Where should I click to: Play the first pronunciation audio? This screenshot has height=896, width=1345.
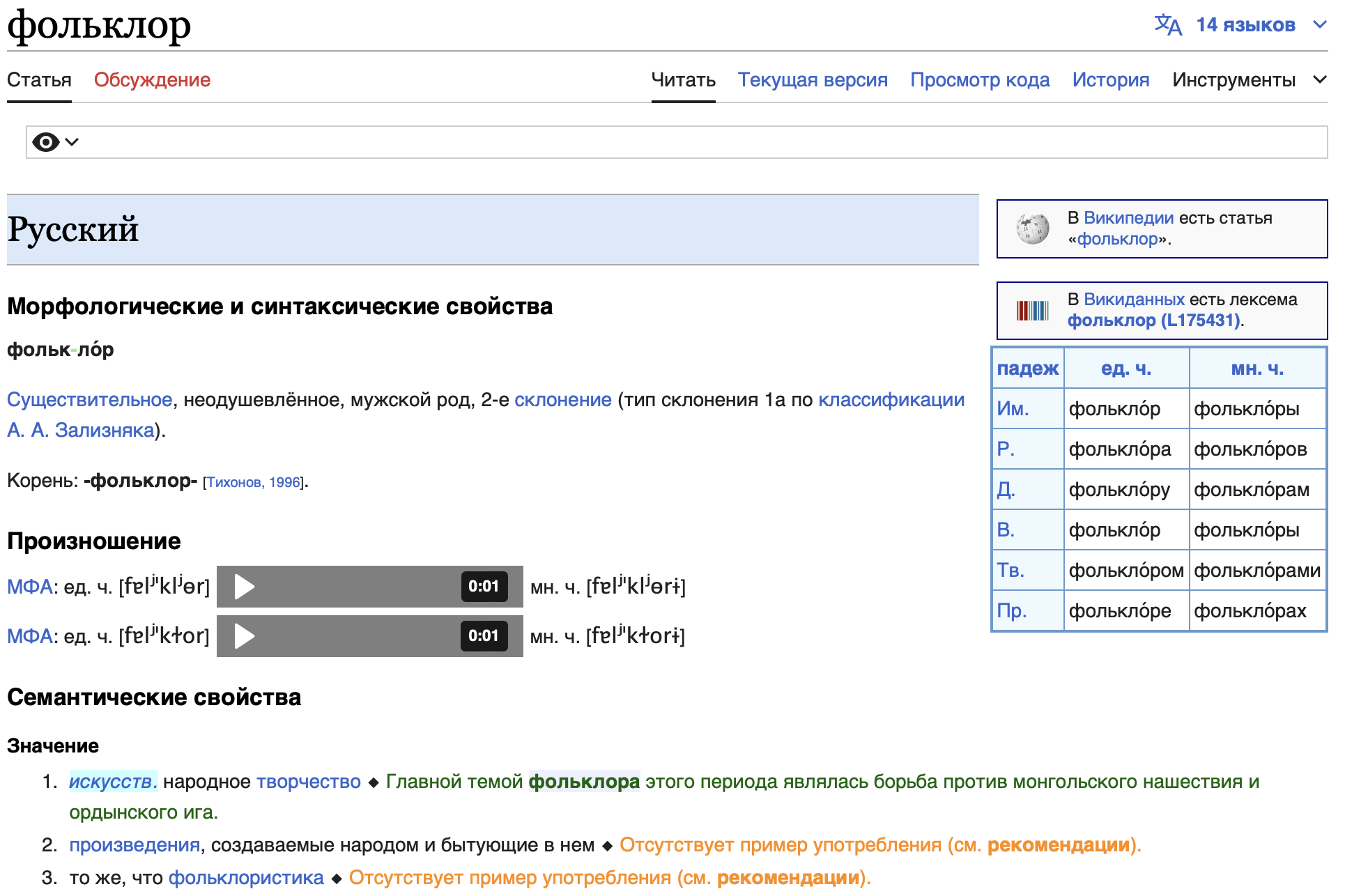pos(244,587)
